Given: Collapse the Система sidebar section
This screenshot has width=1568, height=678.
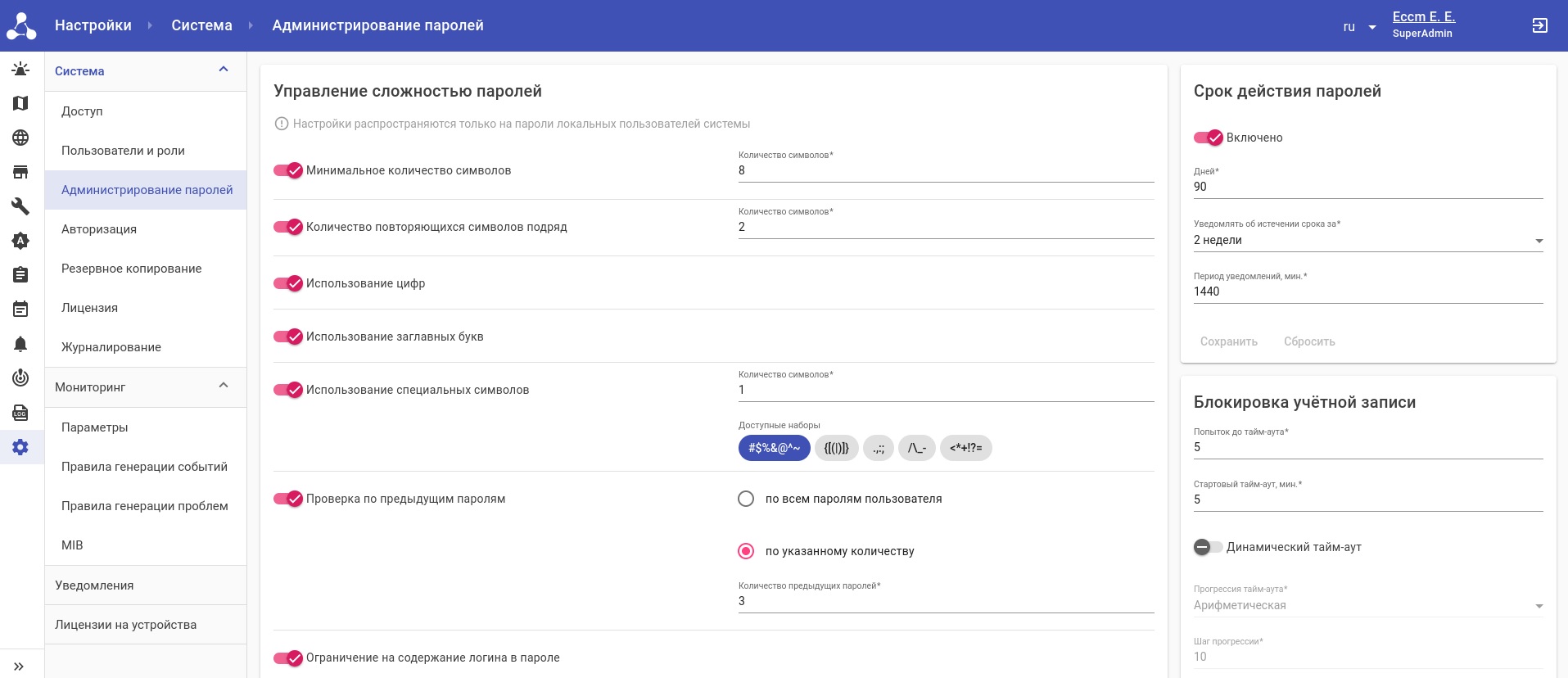Looking at the screenshot, I should pos(224,70).
